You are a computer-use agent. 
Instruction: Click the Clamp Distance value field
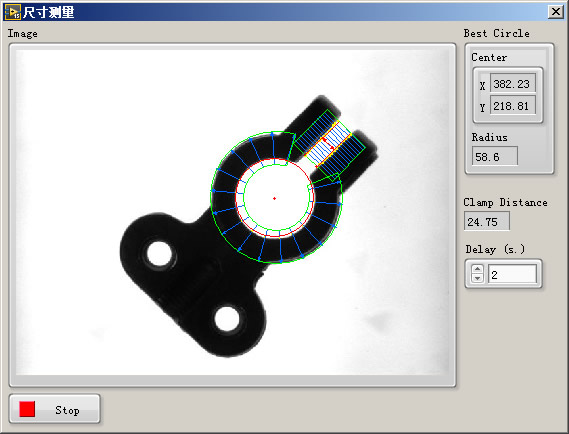(487, 221)
